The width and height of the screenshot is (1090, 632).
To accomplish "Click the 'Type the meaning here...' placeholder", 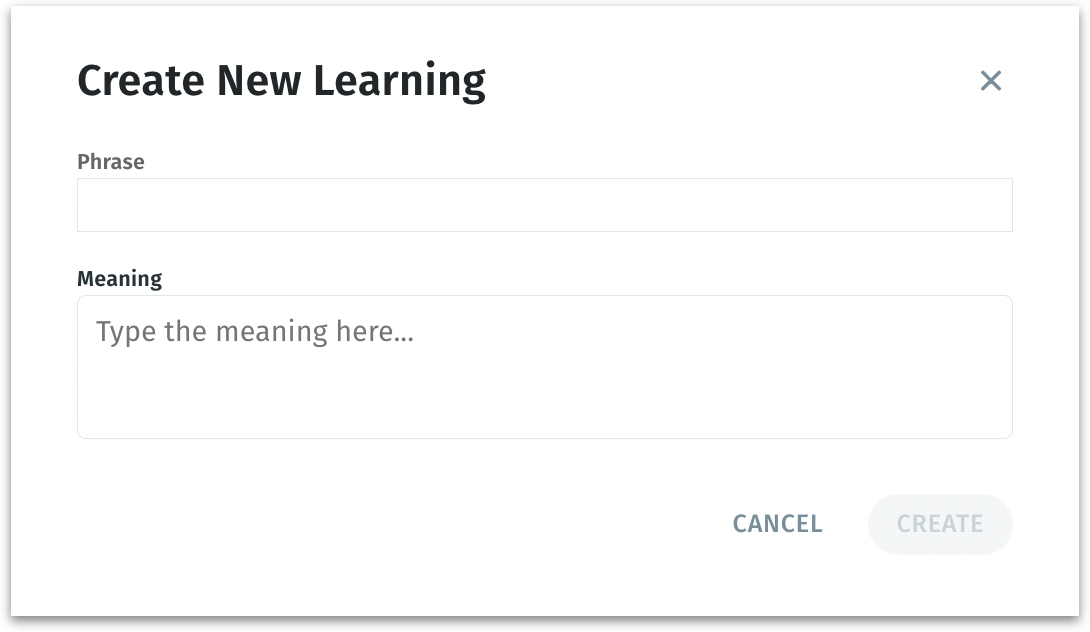I will 255,332.
